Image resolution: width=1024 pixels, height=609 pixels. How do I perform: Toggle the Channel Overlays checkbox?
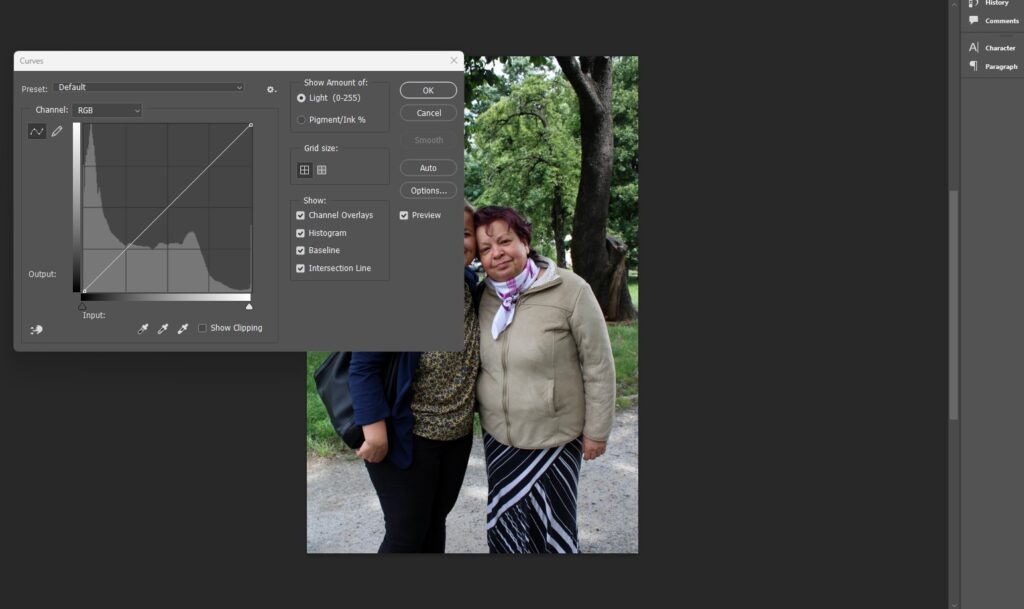(x=300, y=215)
